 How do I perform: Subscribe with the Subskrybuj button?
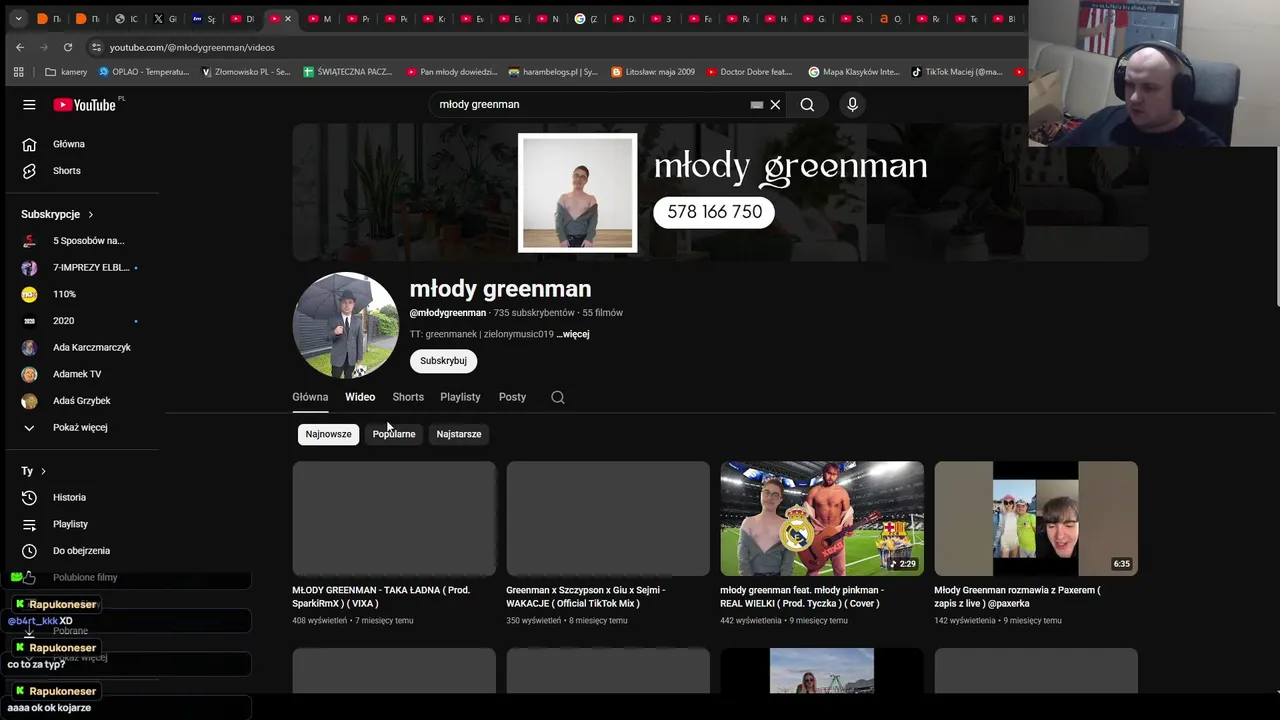tap(443, 361)
